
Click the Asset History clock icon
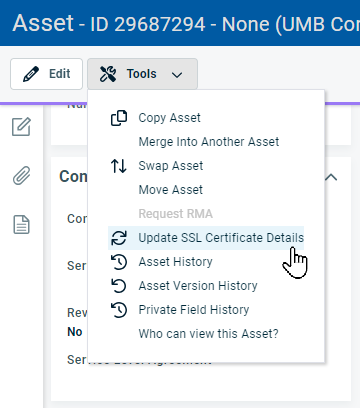pos(119,262)
